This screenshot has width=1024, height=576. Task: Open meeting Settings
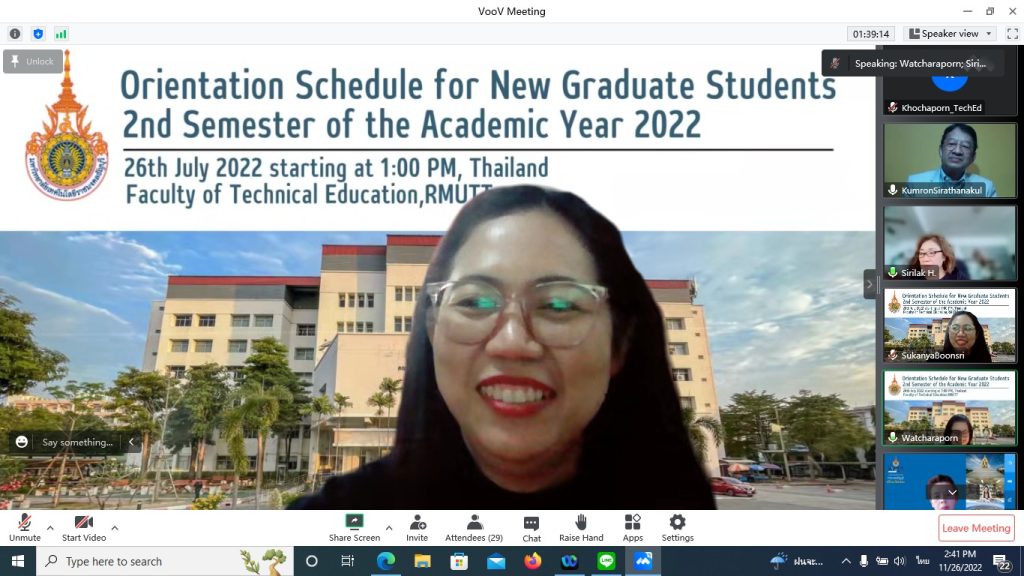[x=677, y=528]
